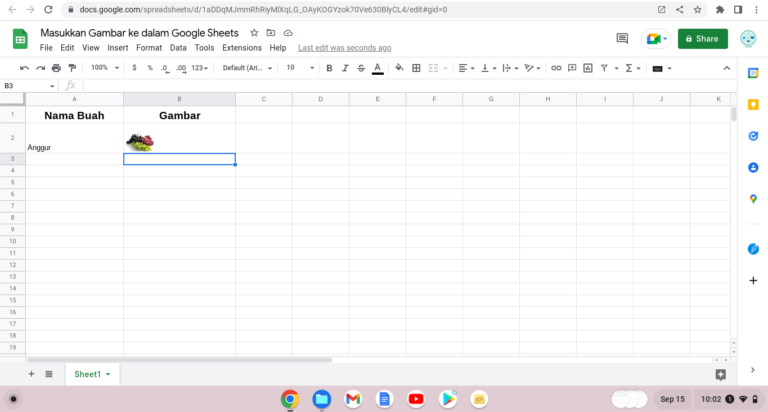
Task: Add a new sheet with plus button
Action: [31, 374]
